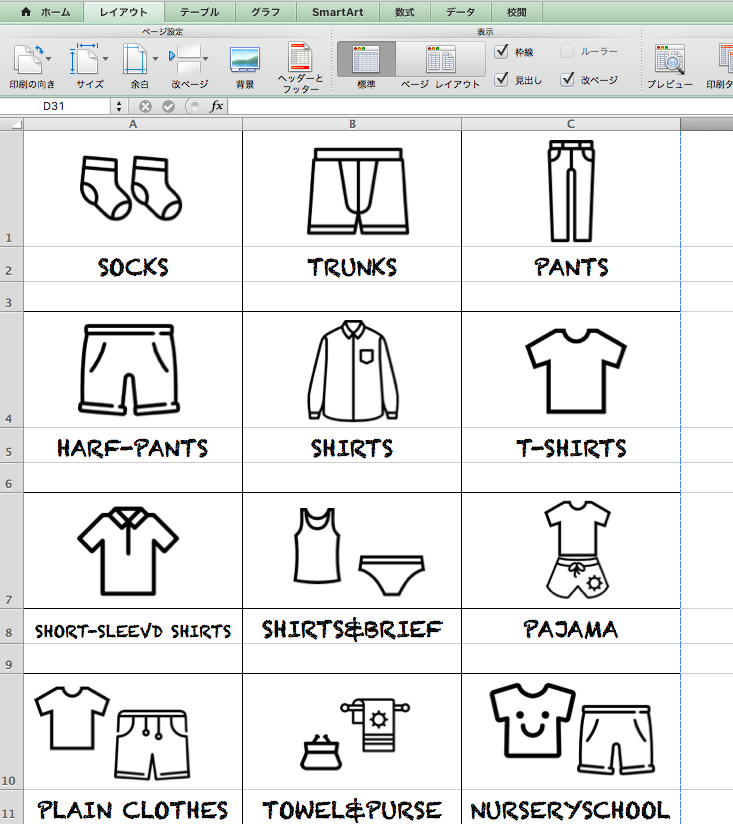Click the Name Box stepper arrows
733x824 pixels.
click(119, 107)
